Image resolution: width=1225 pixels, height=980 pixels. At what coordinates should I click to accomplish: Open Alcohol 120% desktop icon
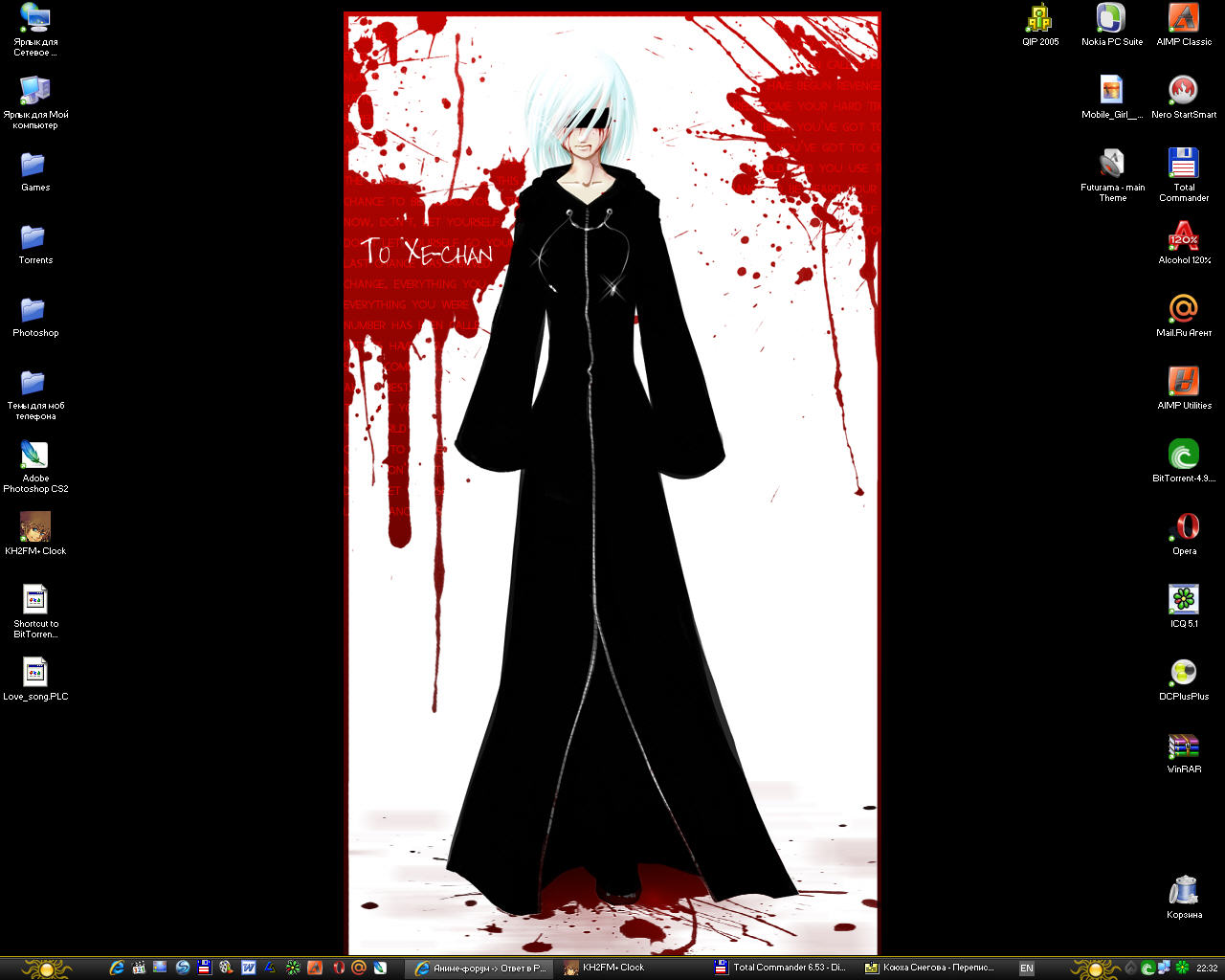click(1184, 242)
